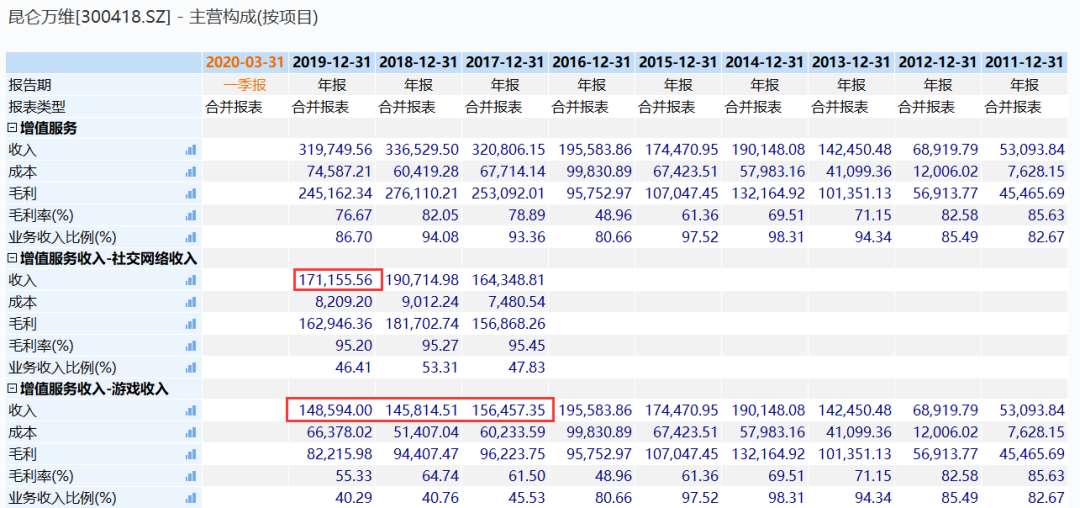View chart icon of 游戏收入 业务收入比例(%) row

[x=191, y=498]
